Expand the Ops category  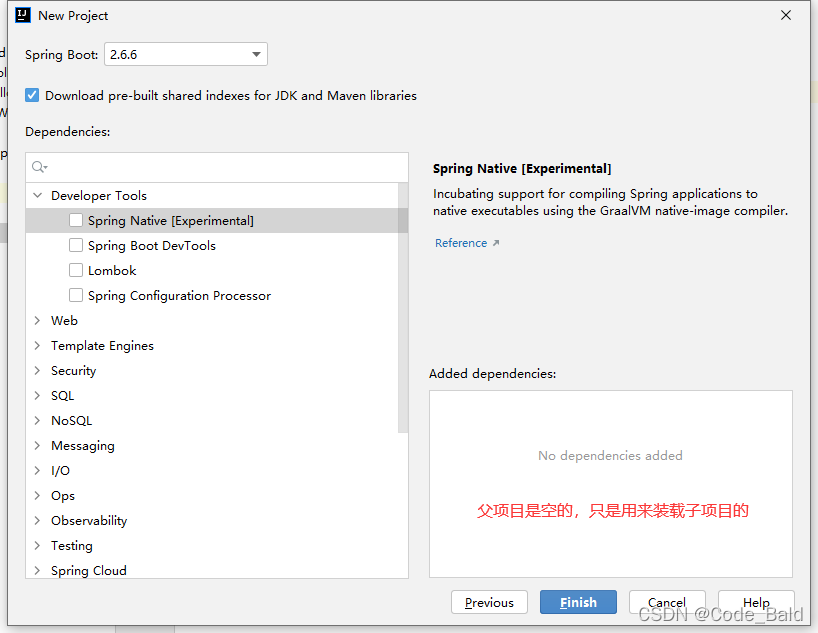pyautogui.click(x=37, y=496)
